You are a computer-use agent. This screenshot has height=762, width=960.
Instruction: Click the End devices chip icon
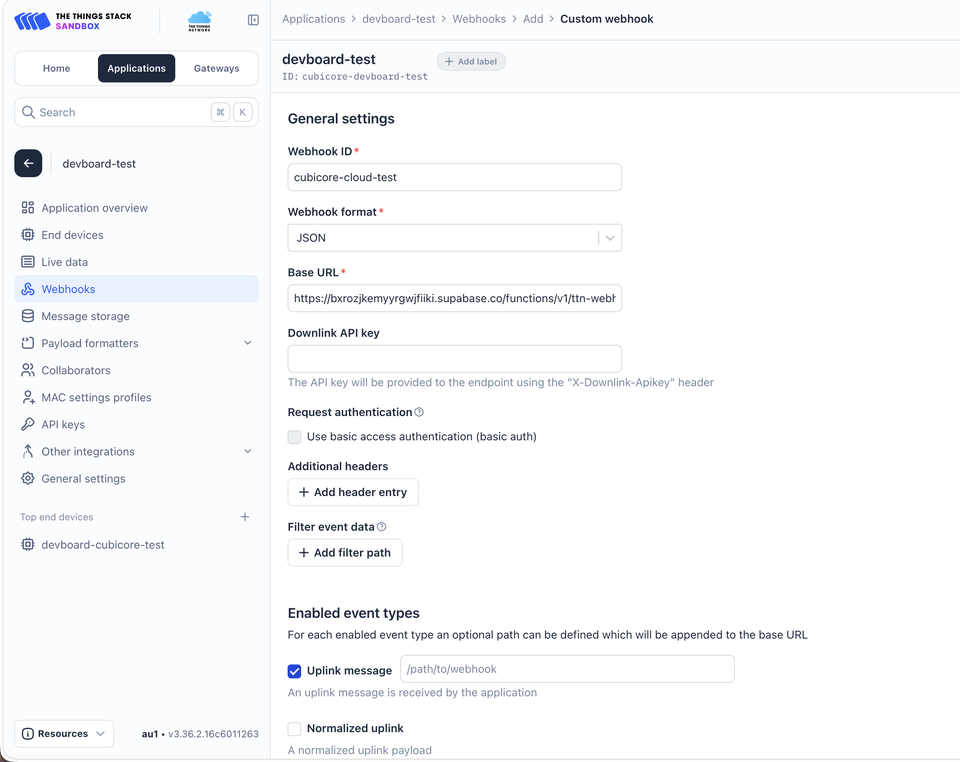28,234
